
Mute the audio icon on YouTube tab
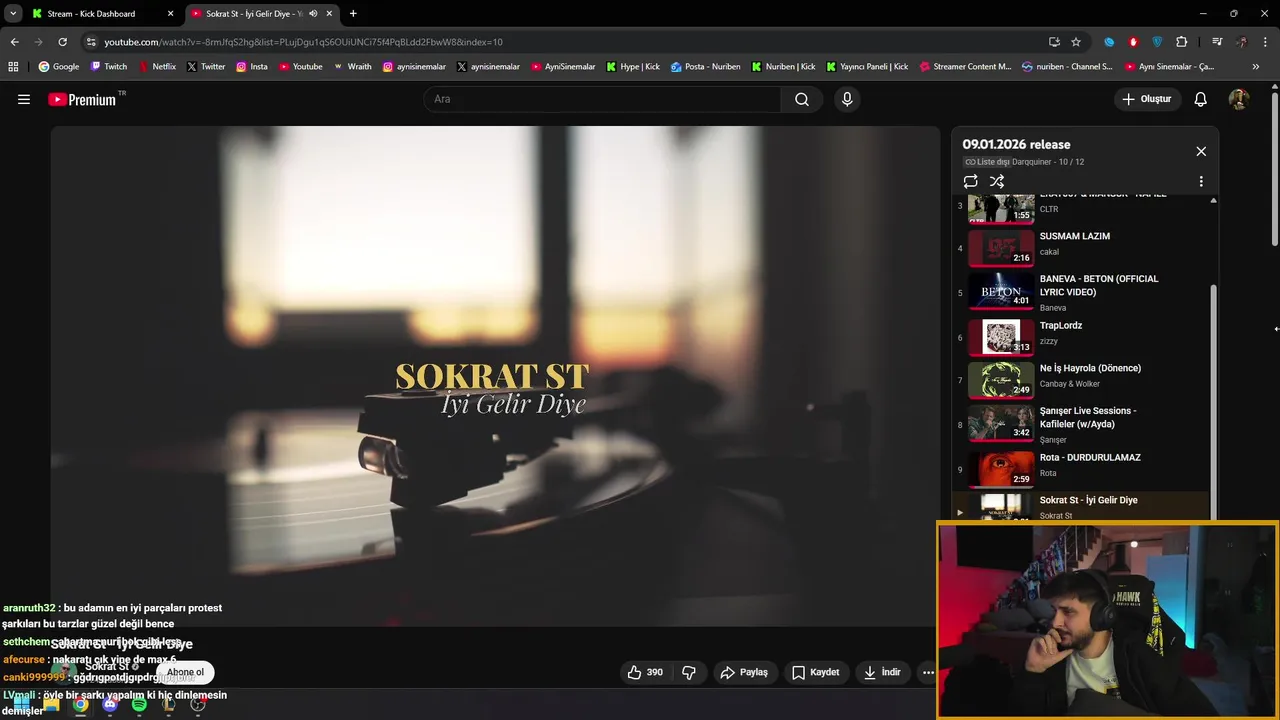[x=313, y=14]
